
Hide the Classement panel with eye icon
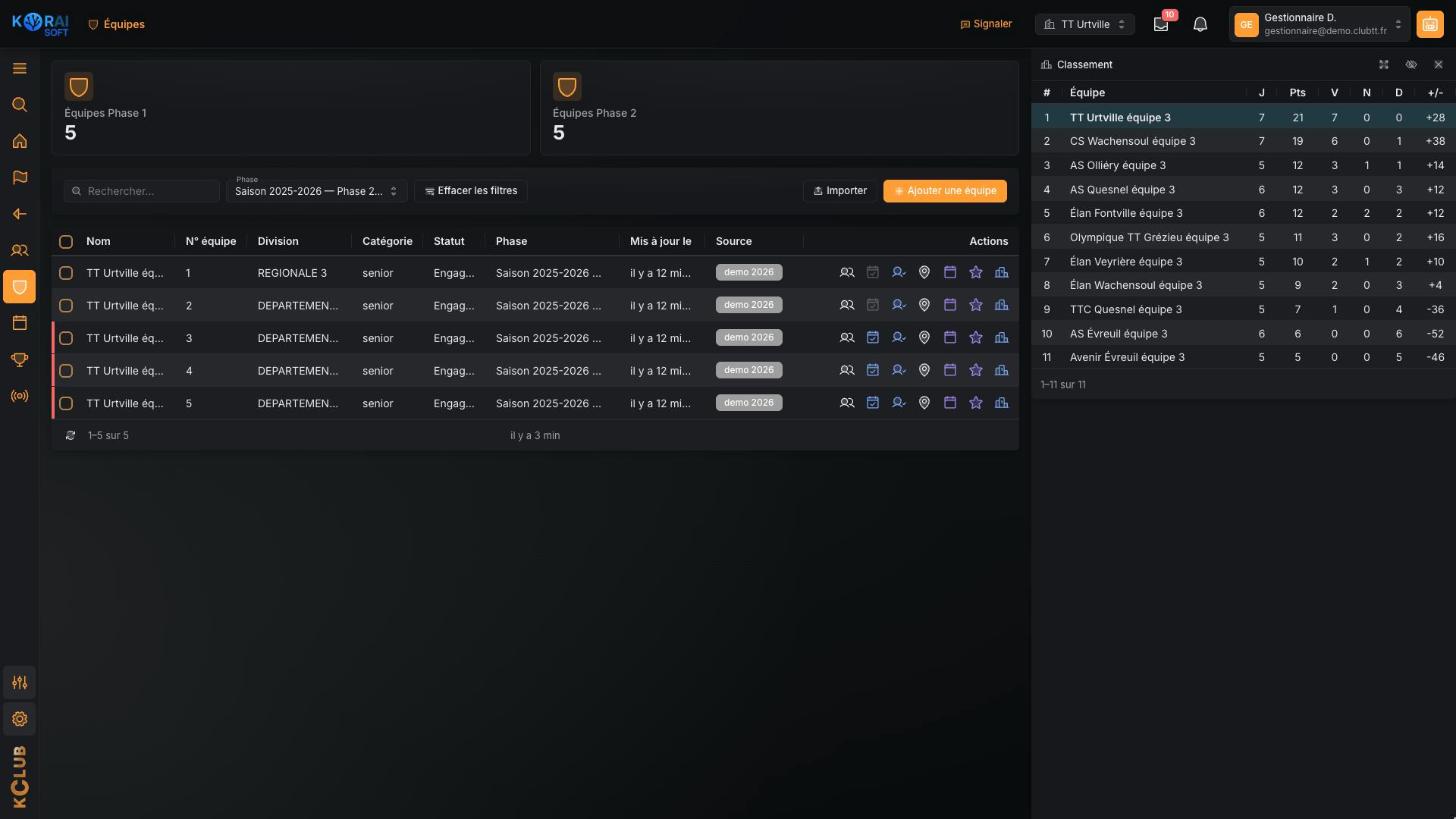click(1411, 65)
